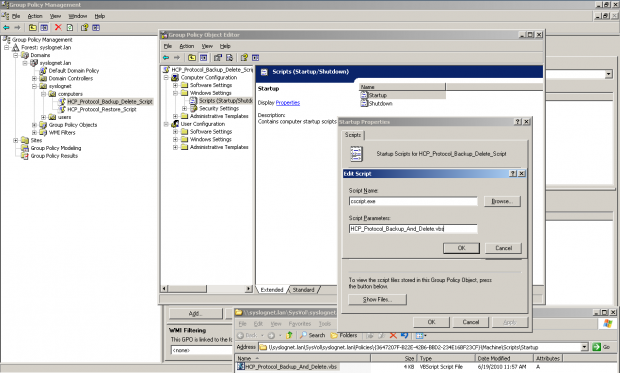620x373 pixels.
Task: Click the last icon in Group Policy Management toolbar
Action: 96,28
